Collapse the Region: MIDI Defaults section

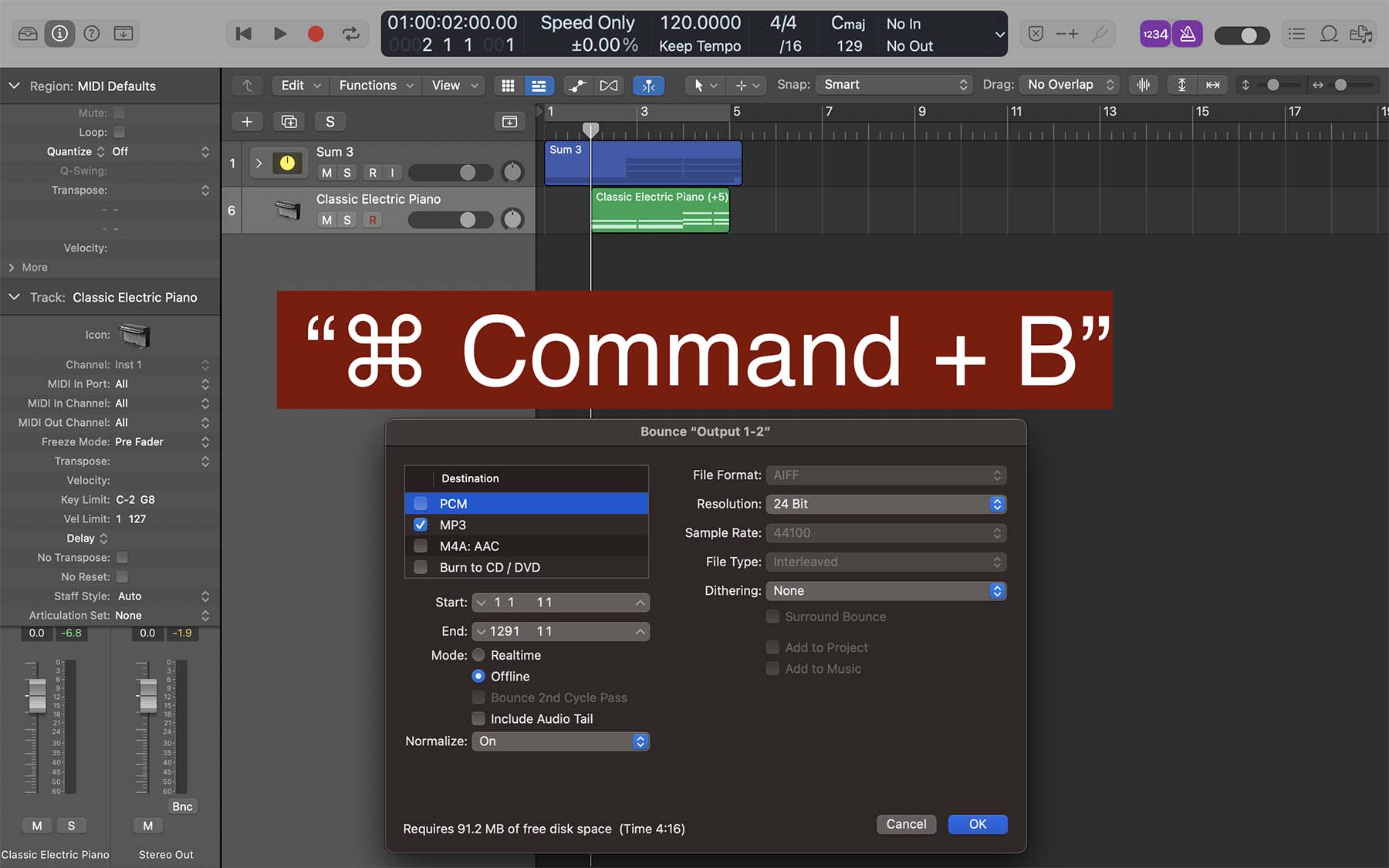pos(14,86)
